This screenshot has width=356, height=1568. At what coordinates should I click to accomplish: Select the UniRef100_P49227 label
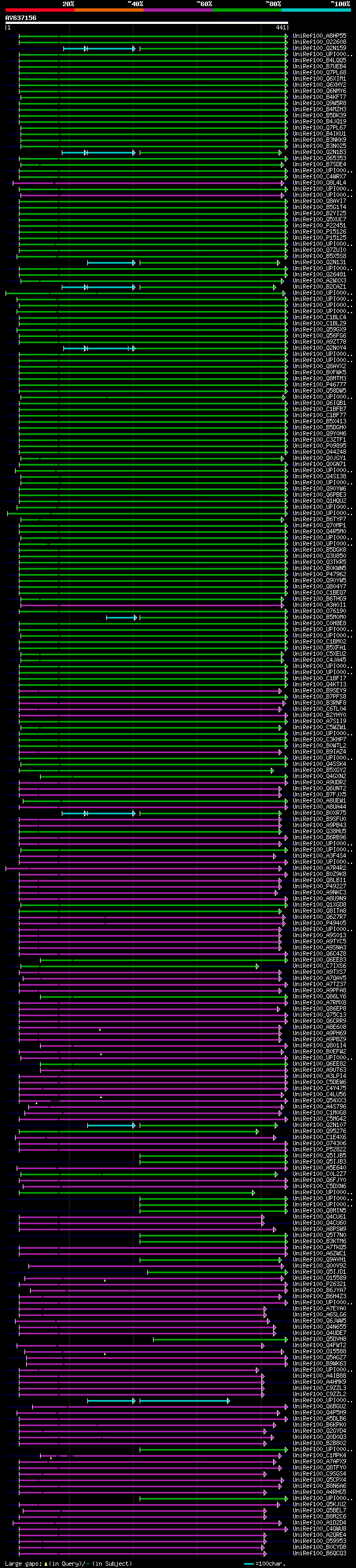(x=319, y=886)
